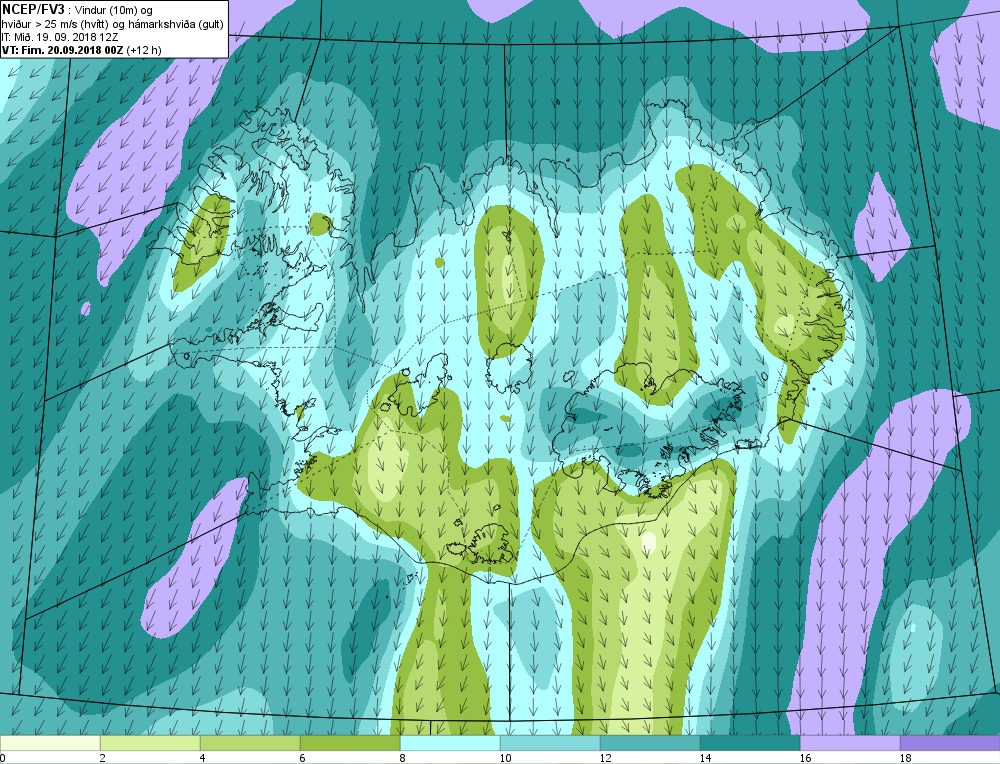Click the legend label '18'

coord(905,758)
